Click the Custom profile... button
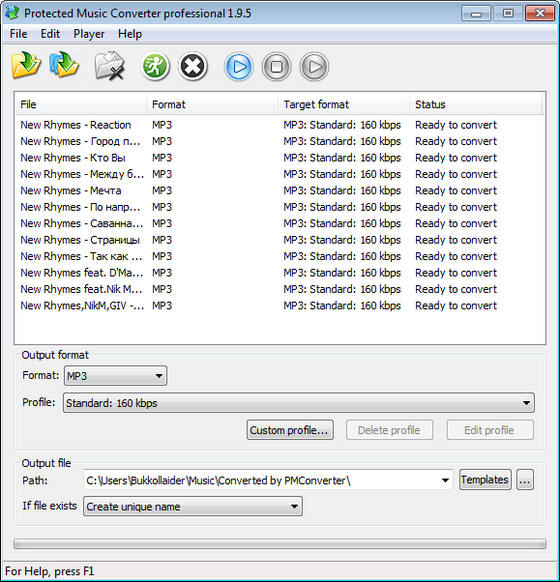Image resolution: width=560 pixels, height=582 pixels. click(290, 430)
